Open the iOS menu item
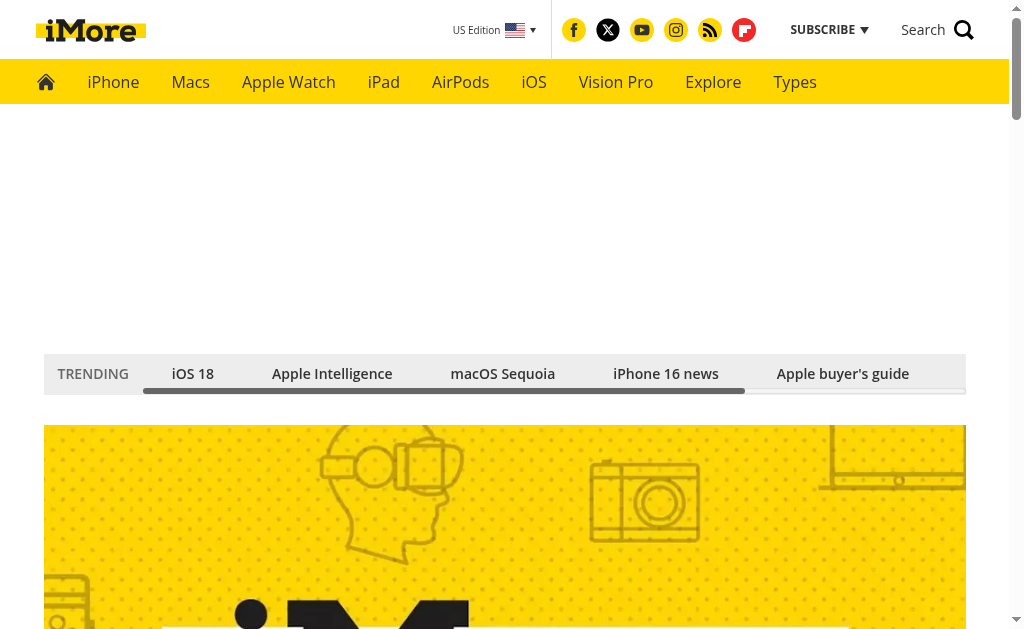This screenshot has width=1024, height=629. (534, 82)
